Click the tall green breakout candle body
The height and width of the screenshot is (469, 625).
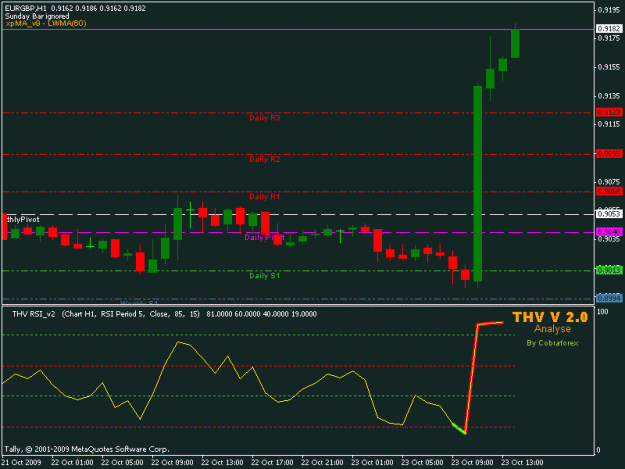(x=478, y=183)
